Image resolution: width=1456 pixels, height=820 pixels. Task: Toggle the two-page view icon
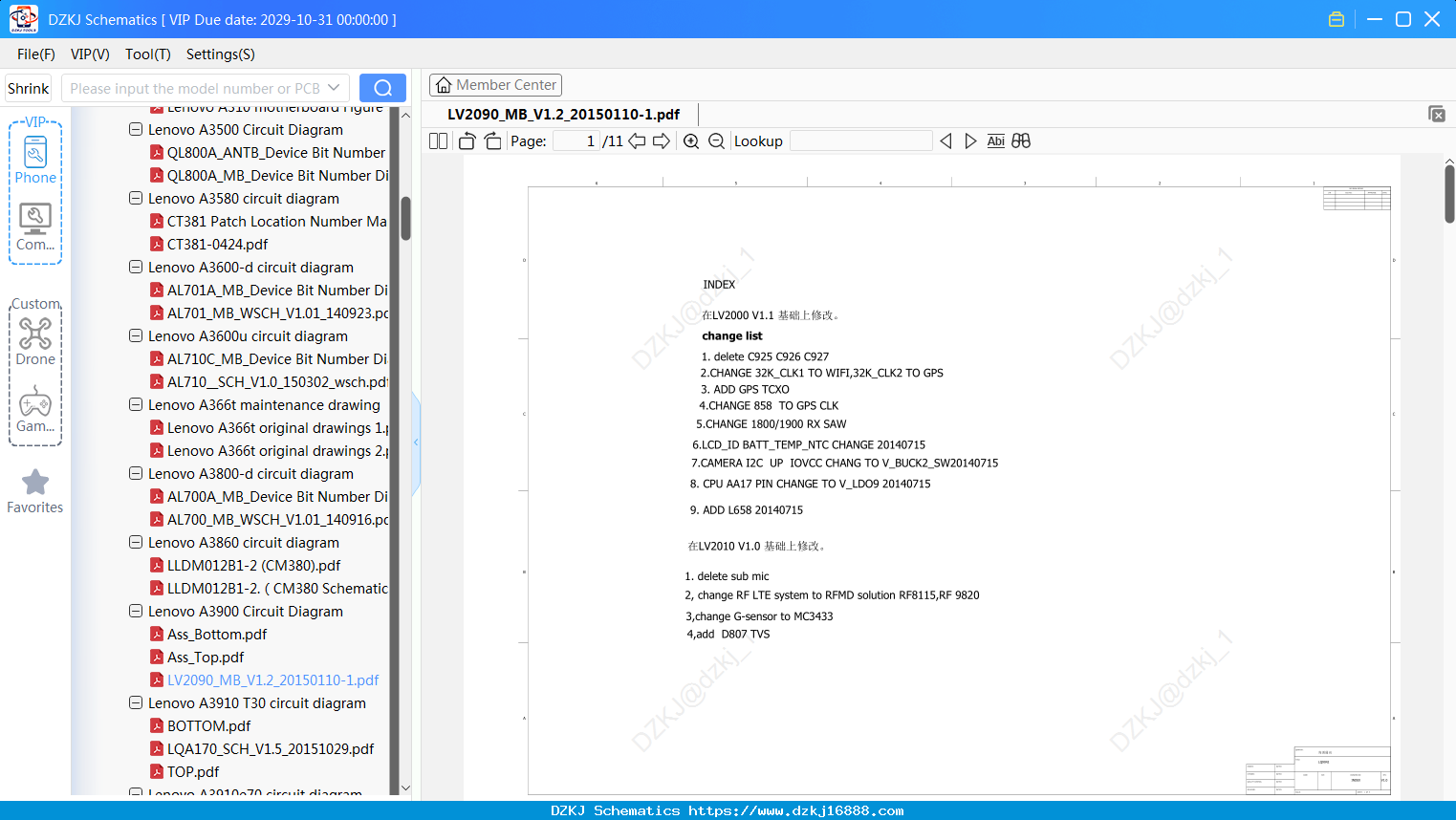click(438, 141)
